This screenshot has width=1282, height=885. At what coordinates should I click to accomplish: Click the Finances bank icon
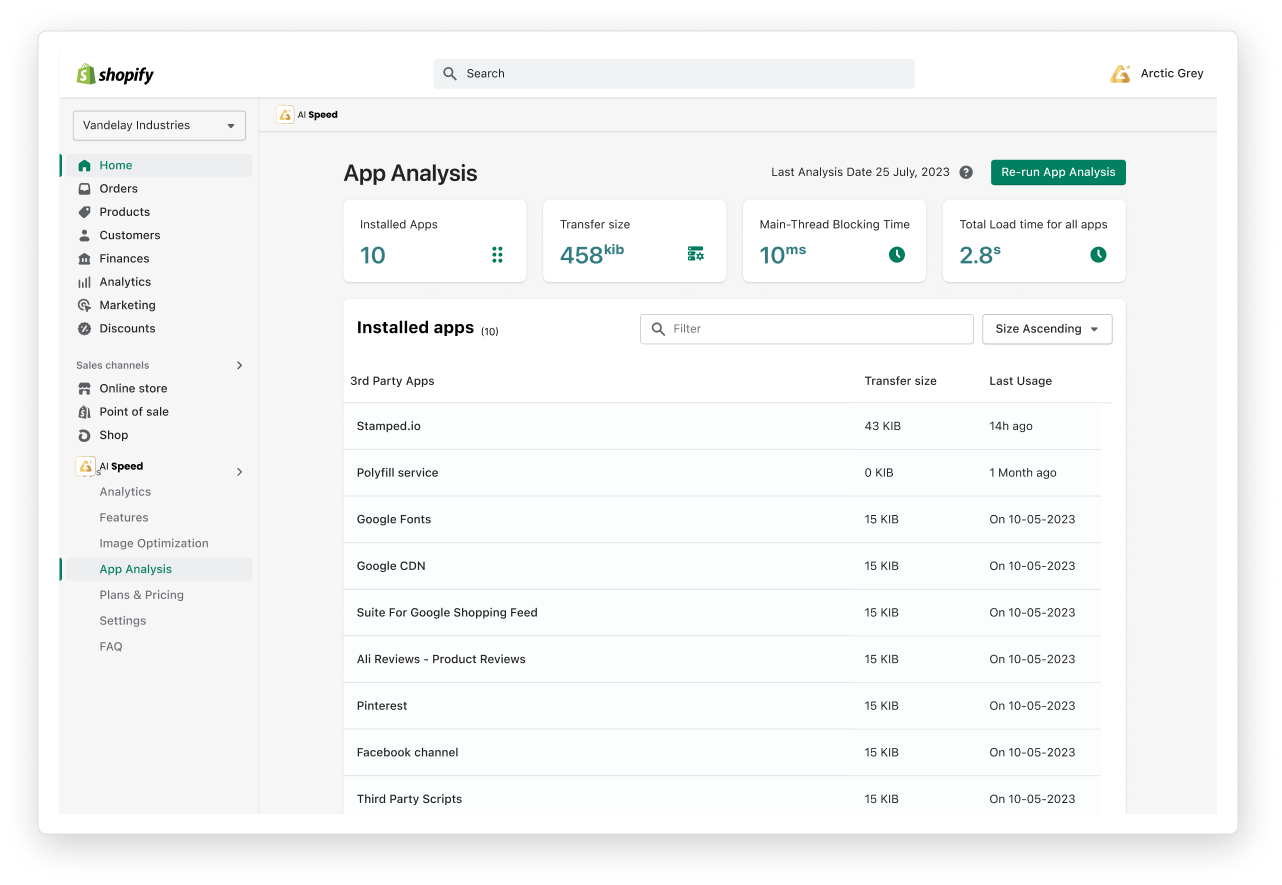(x=84, y=259)
